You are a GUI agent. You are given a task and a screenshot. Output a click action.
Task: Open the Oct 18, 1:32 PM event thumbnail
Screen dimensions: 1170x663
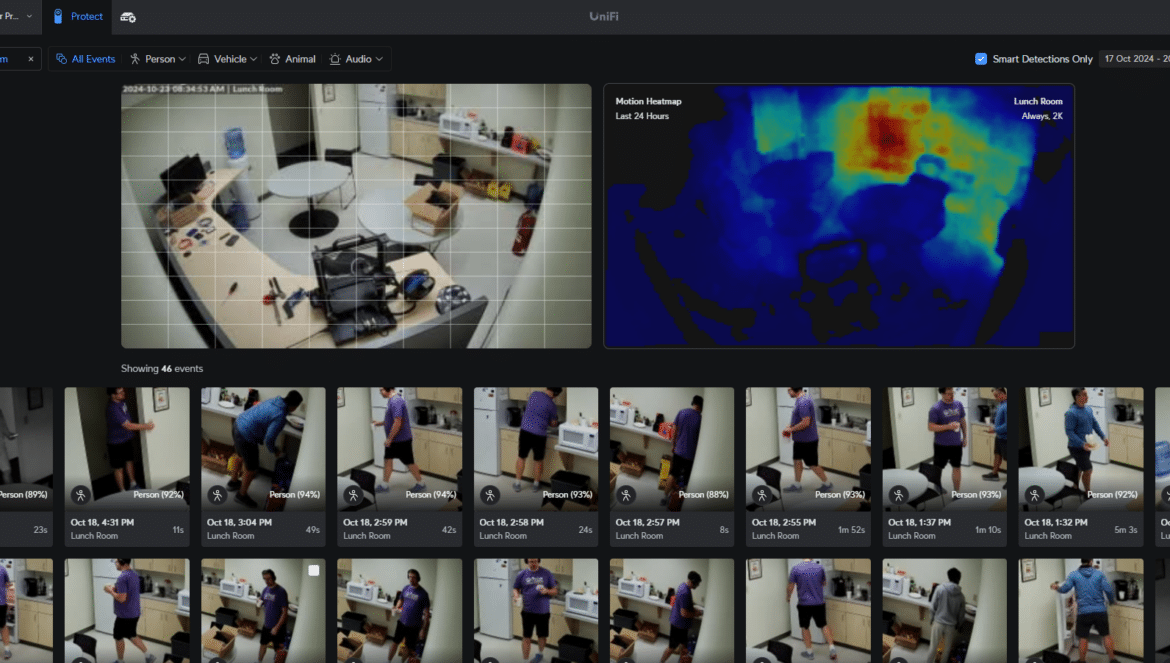1080,449
